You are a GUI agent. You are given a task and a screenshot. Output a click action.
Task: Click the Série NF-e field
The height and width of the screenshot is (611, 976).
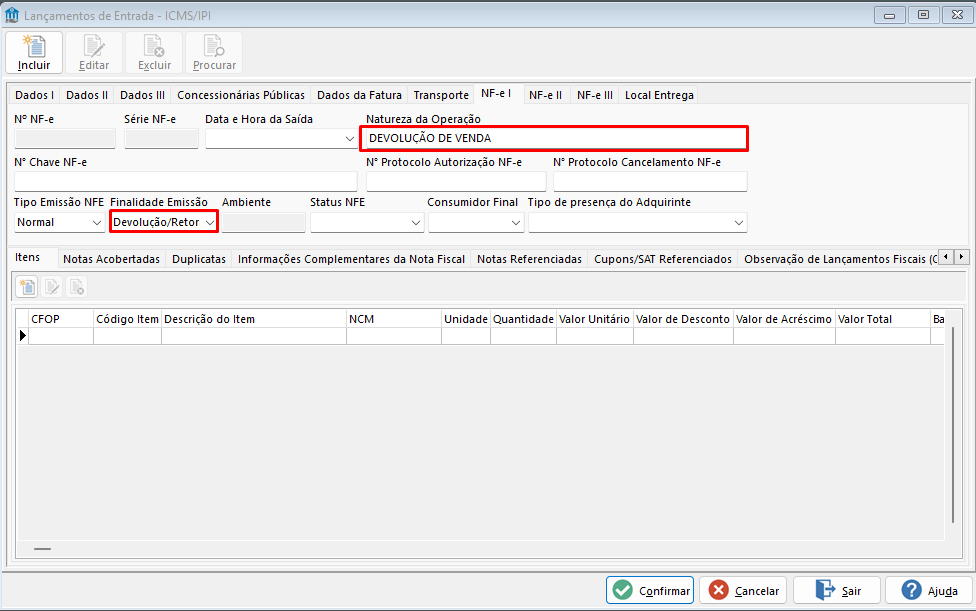point(161,138)
